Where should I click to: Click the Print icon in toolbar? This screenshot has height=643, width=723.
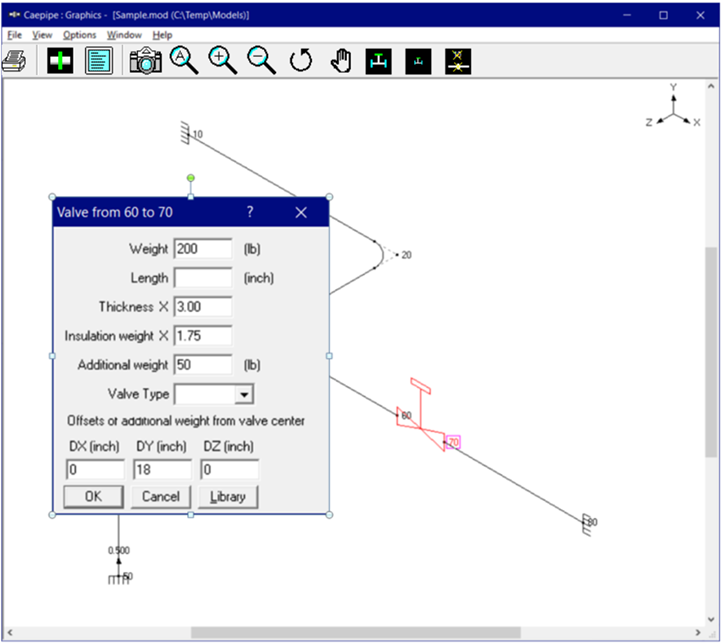click(x=14, y=61)
